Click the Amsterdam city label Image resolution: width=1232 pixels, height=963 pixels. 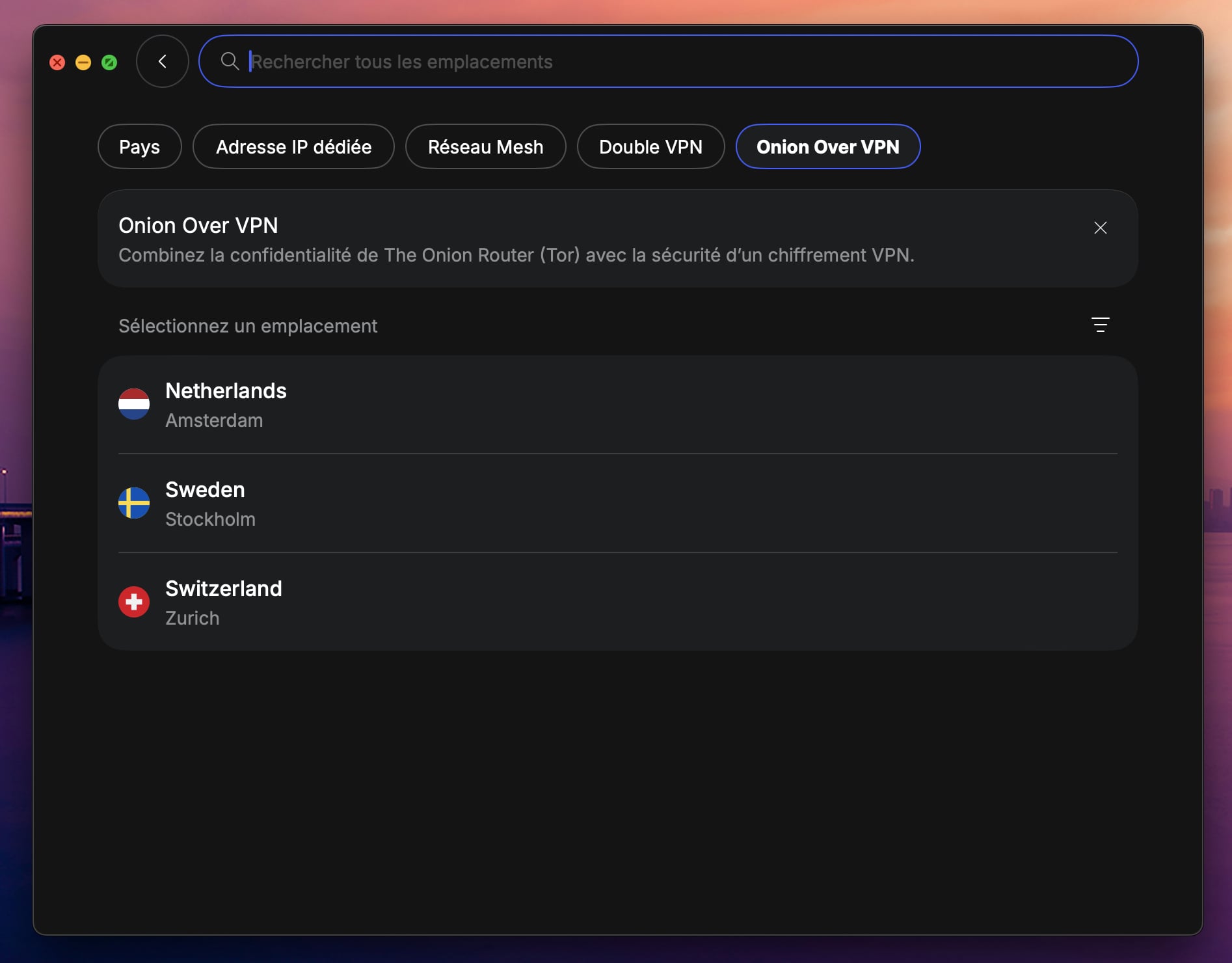tap(214, 420)
